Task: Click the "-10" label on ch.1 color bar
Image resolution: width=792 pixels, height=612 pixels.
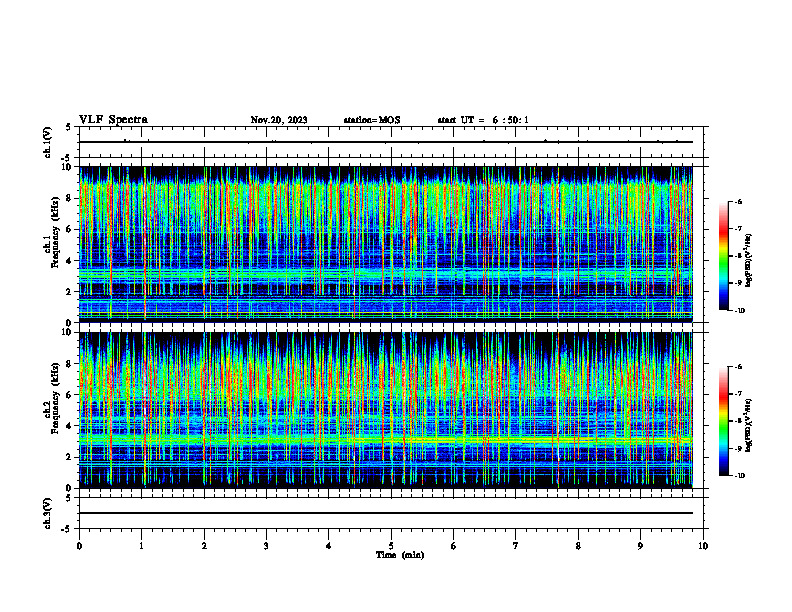Action: (x=739, y=311)
